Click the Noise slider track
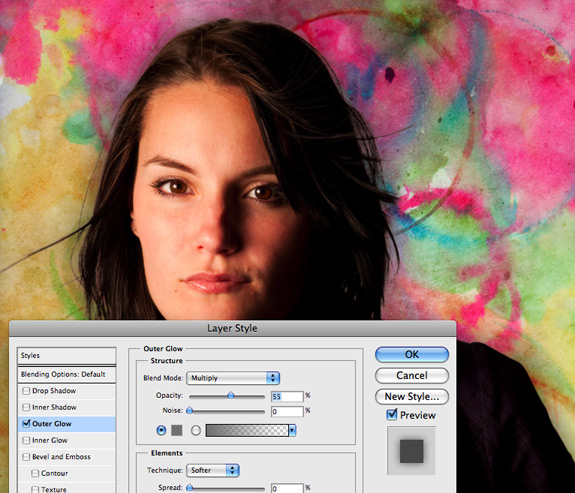 click(x=227, y=412)
